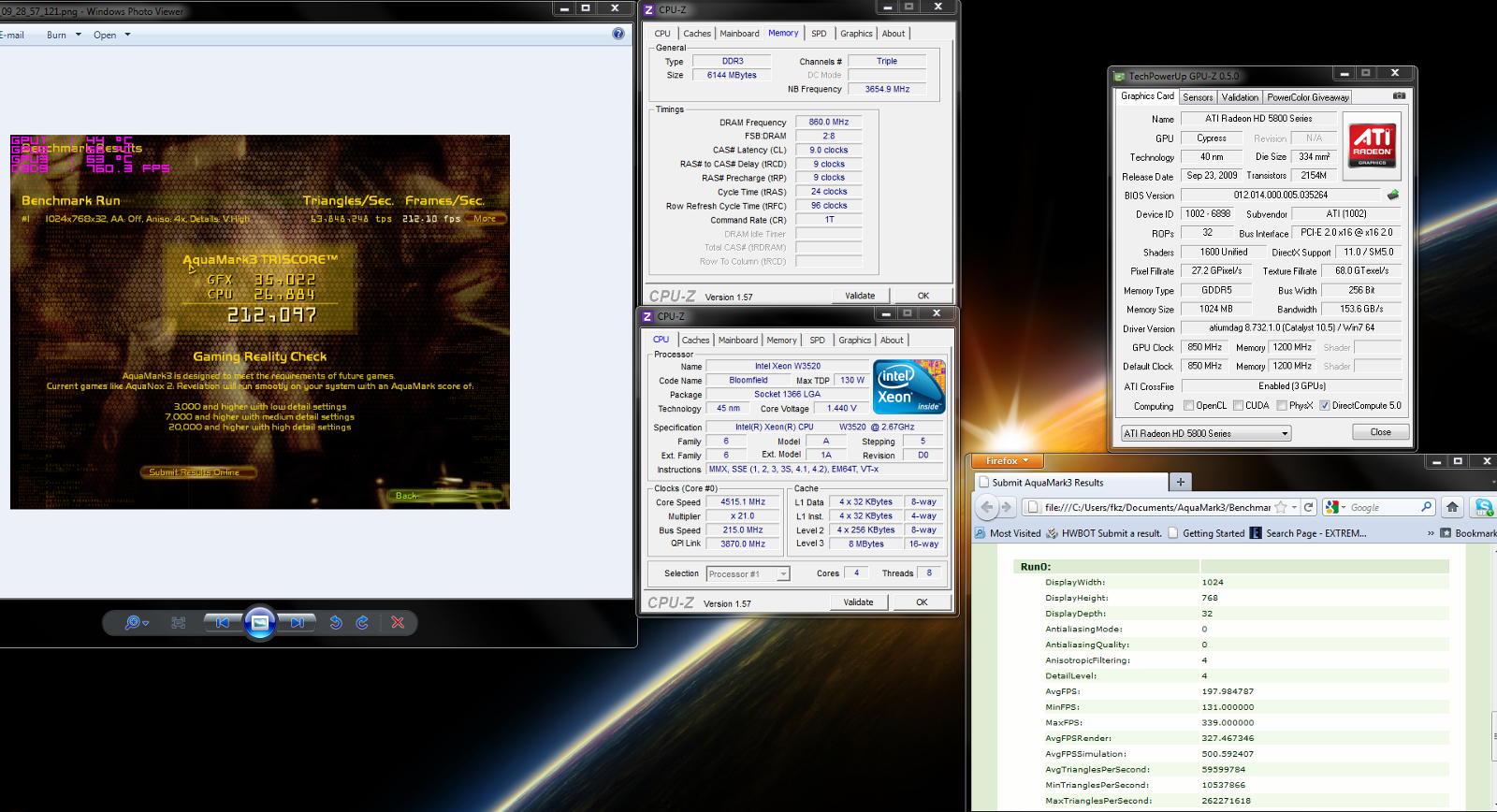Rotate photo counterclockwise

click(x=336, y=622)
